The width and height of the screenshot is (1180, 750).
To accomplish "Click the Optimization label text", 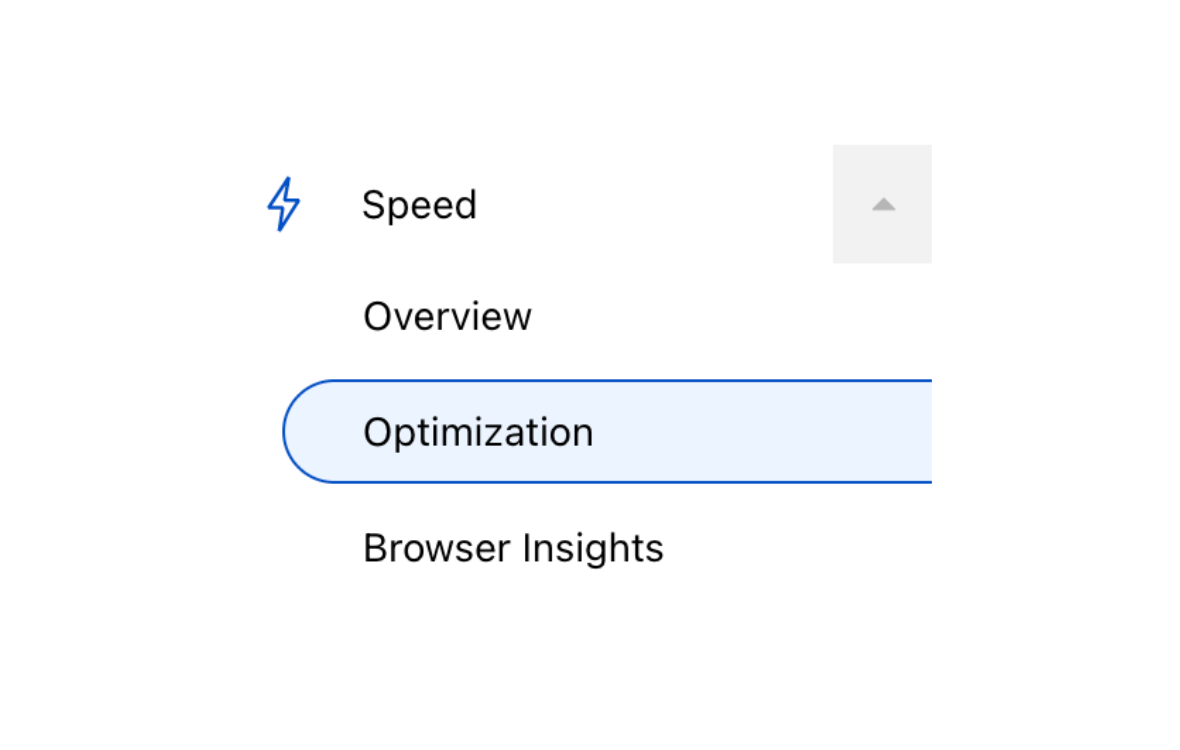I will pyautogui.click(x=478, y=432).
